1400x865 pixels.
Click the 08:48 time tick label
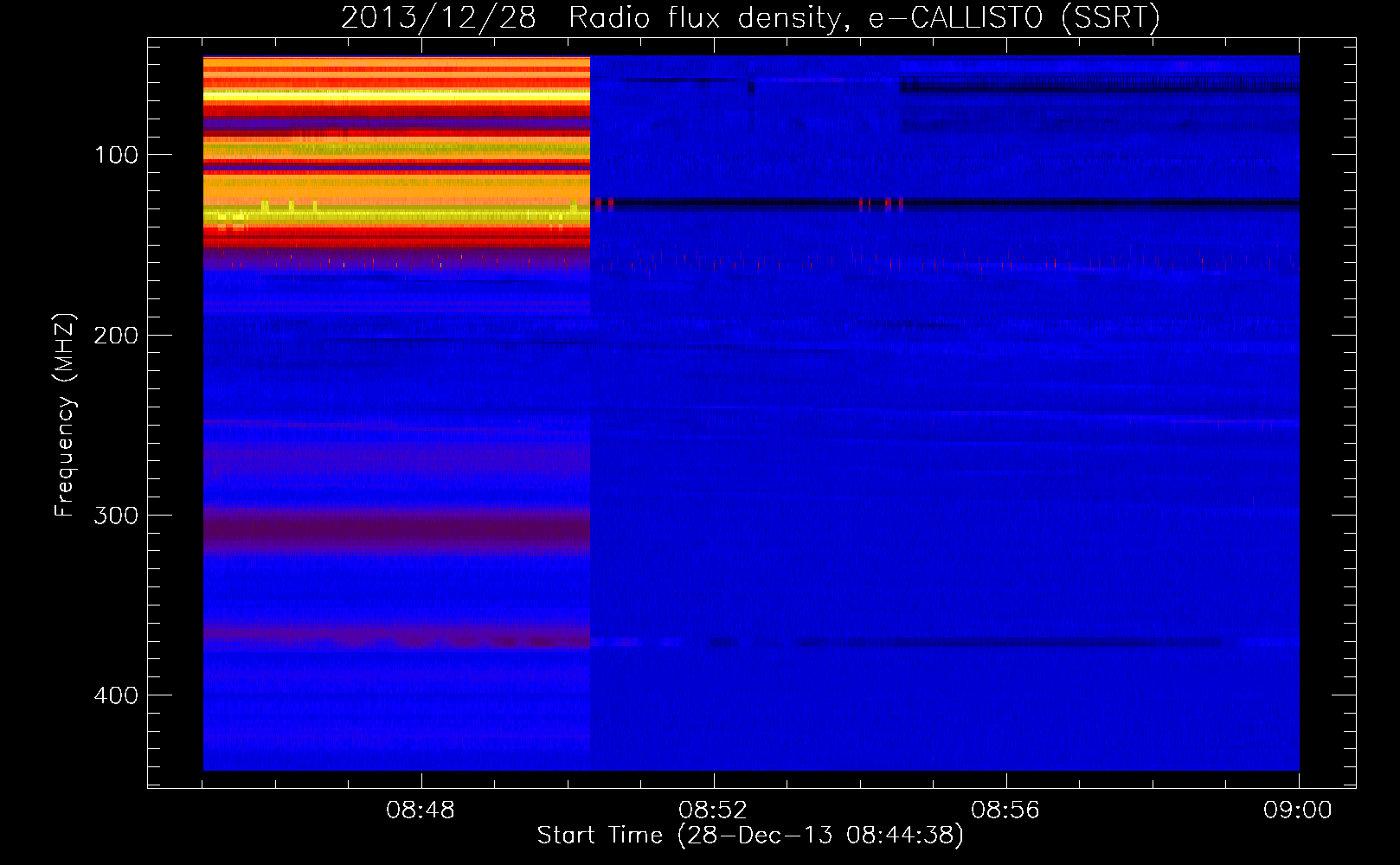(421, 811)
